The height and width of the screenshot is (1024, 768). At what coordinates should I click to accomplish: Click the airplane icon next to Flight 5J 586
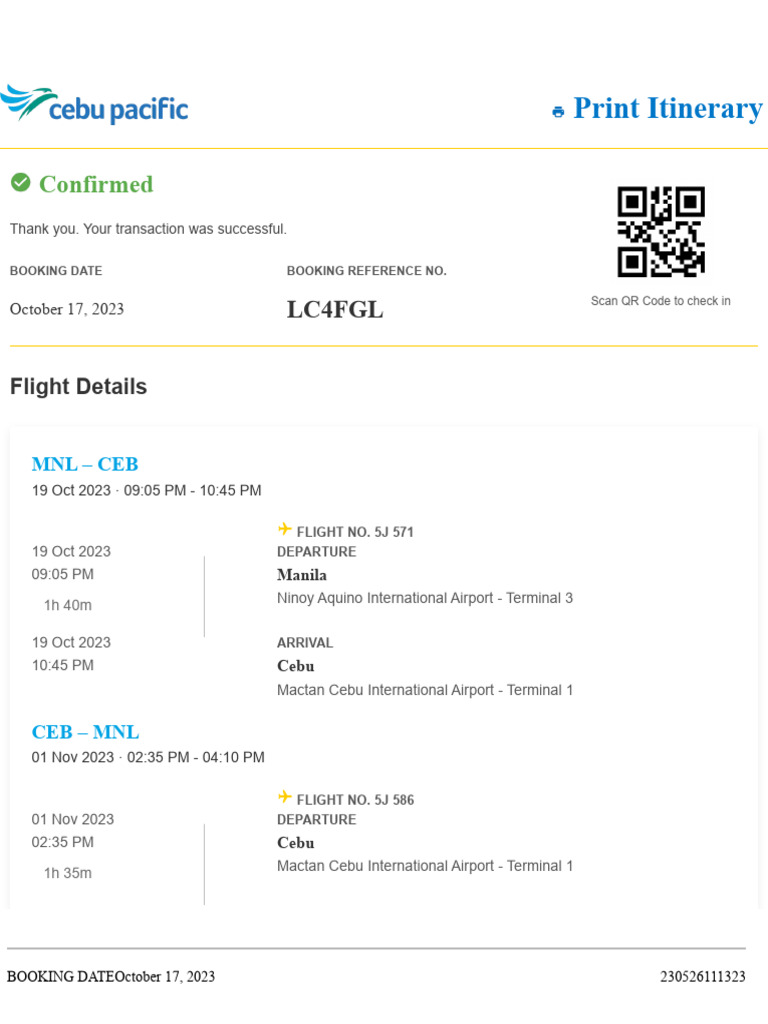click(x=284, y=797)
